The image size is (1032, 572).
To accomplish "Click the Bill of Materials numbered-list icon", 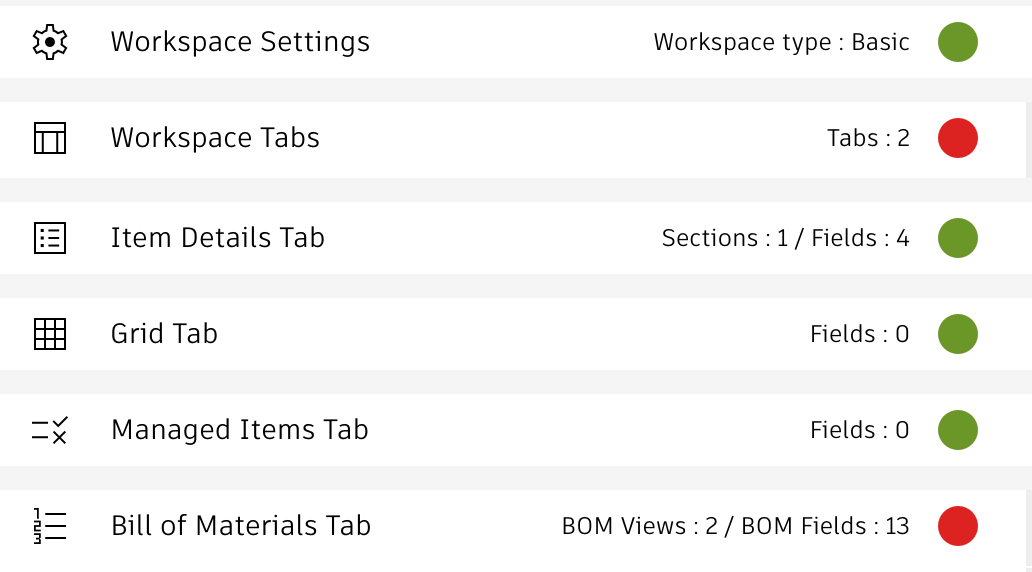I will pos(49,526).
